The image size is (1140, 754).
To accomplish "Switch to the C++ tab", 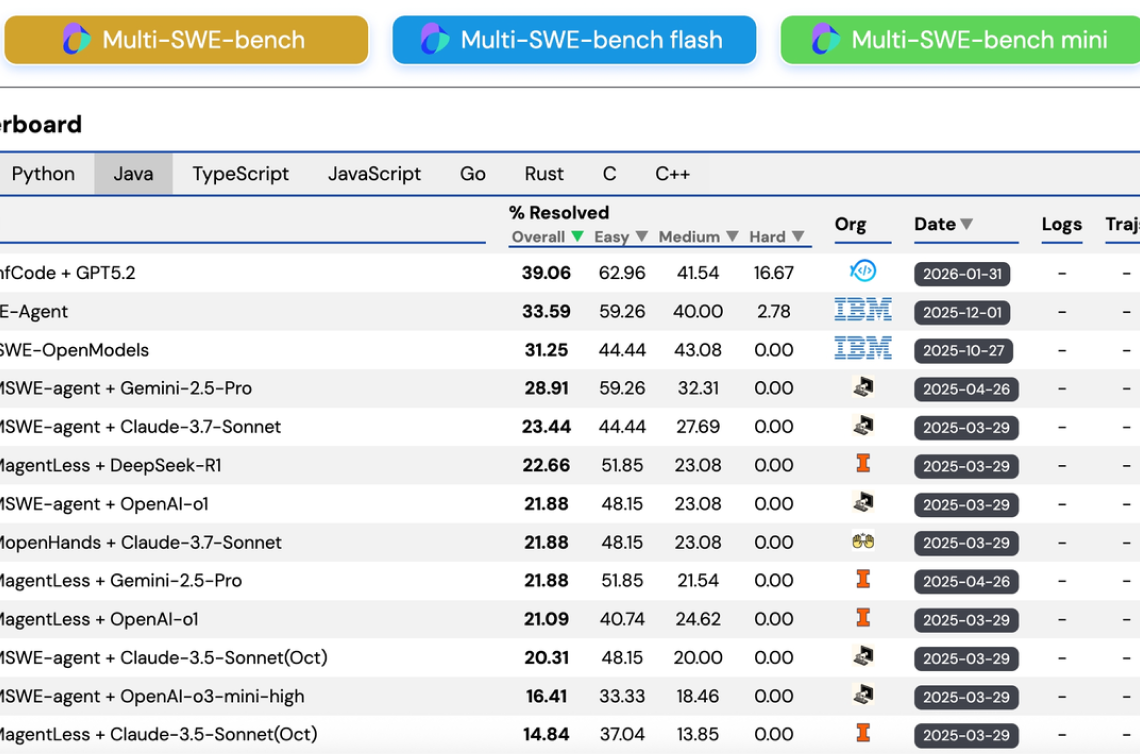I will (673, 174).
